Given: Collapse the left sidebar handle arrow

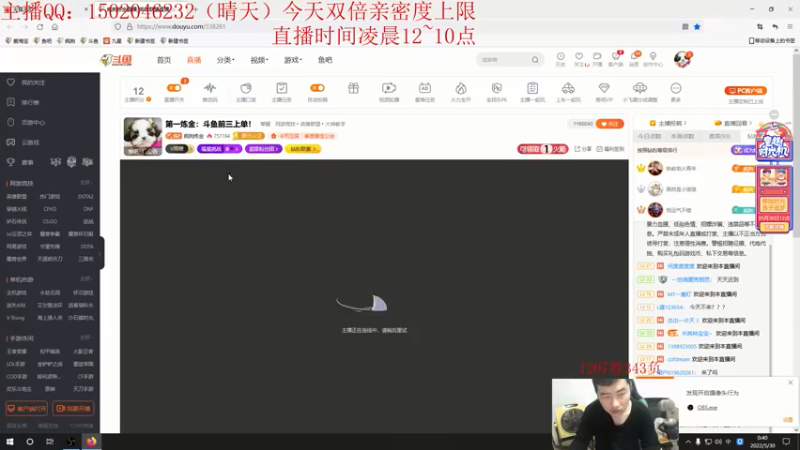Looking at the screenshot, I should [x=101, y=253].
